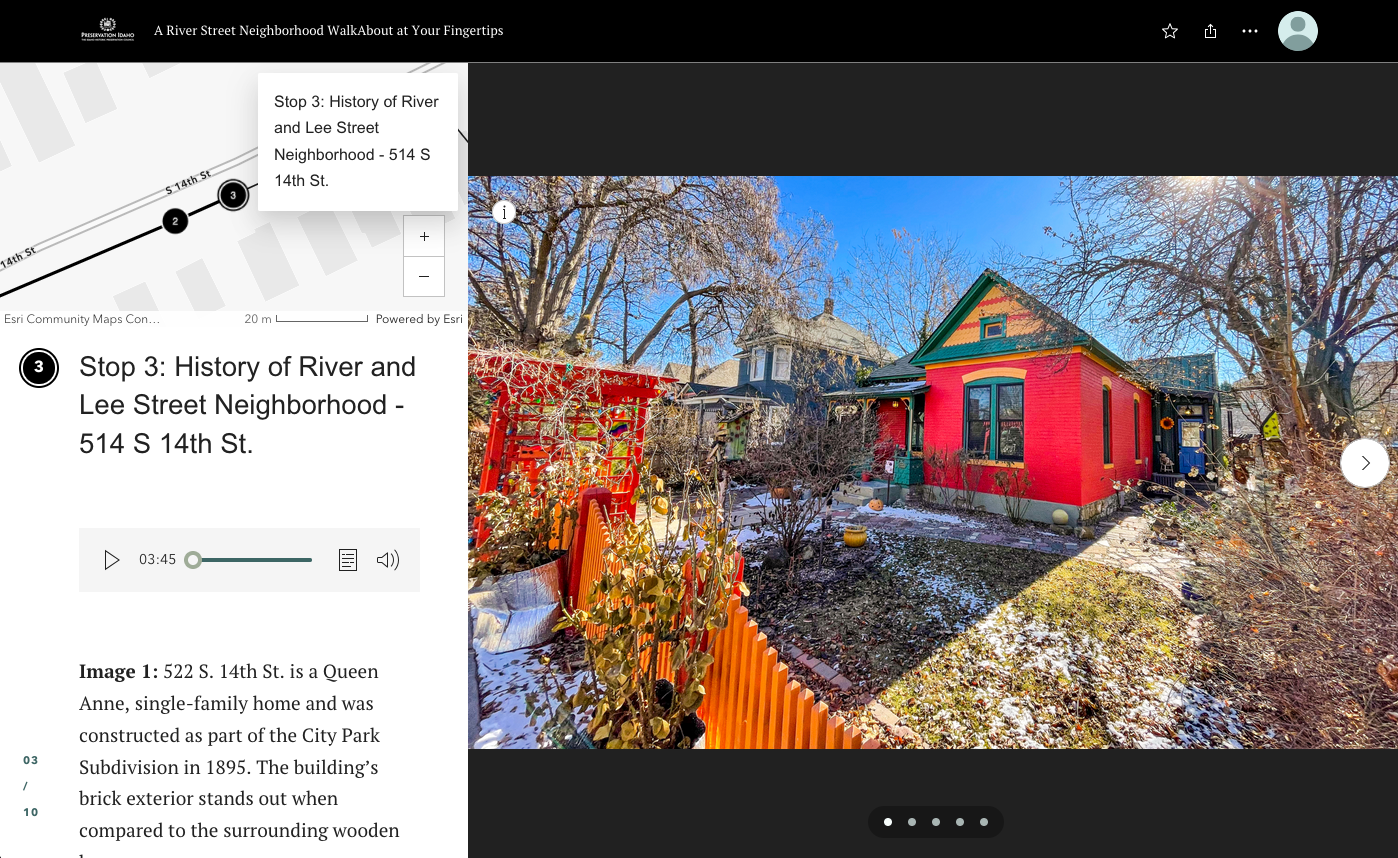This screenshot has height=858, width=1398.
Task: Play the Stop 3 audio narration
Action: point(112,560)
